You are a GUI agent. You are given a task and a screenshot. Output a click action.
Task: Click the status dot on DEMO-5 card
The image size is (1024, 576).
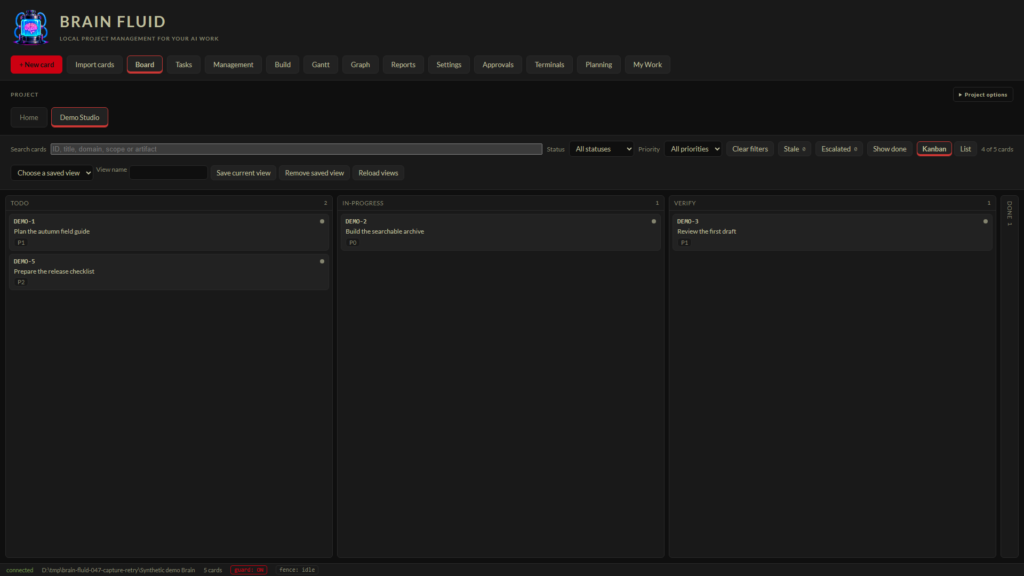[x=322, y=261]
